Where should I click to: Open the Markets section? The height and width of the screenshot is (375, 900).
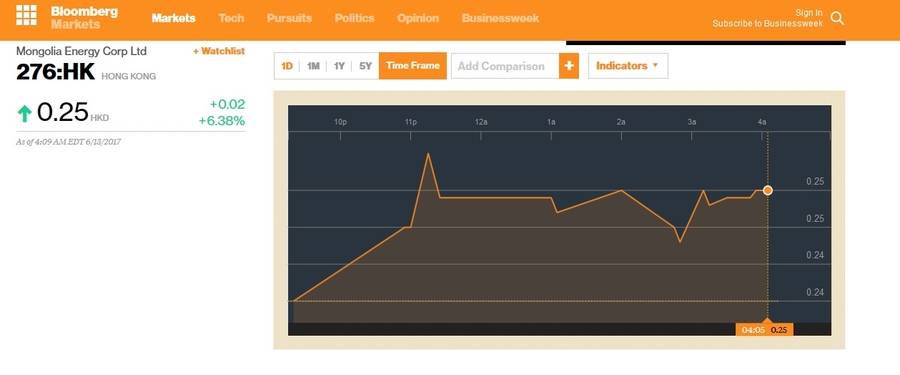click(x=173, y=18)
